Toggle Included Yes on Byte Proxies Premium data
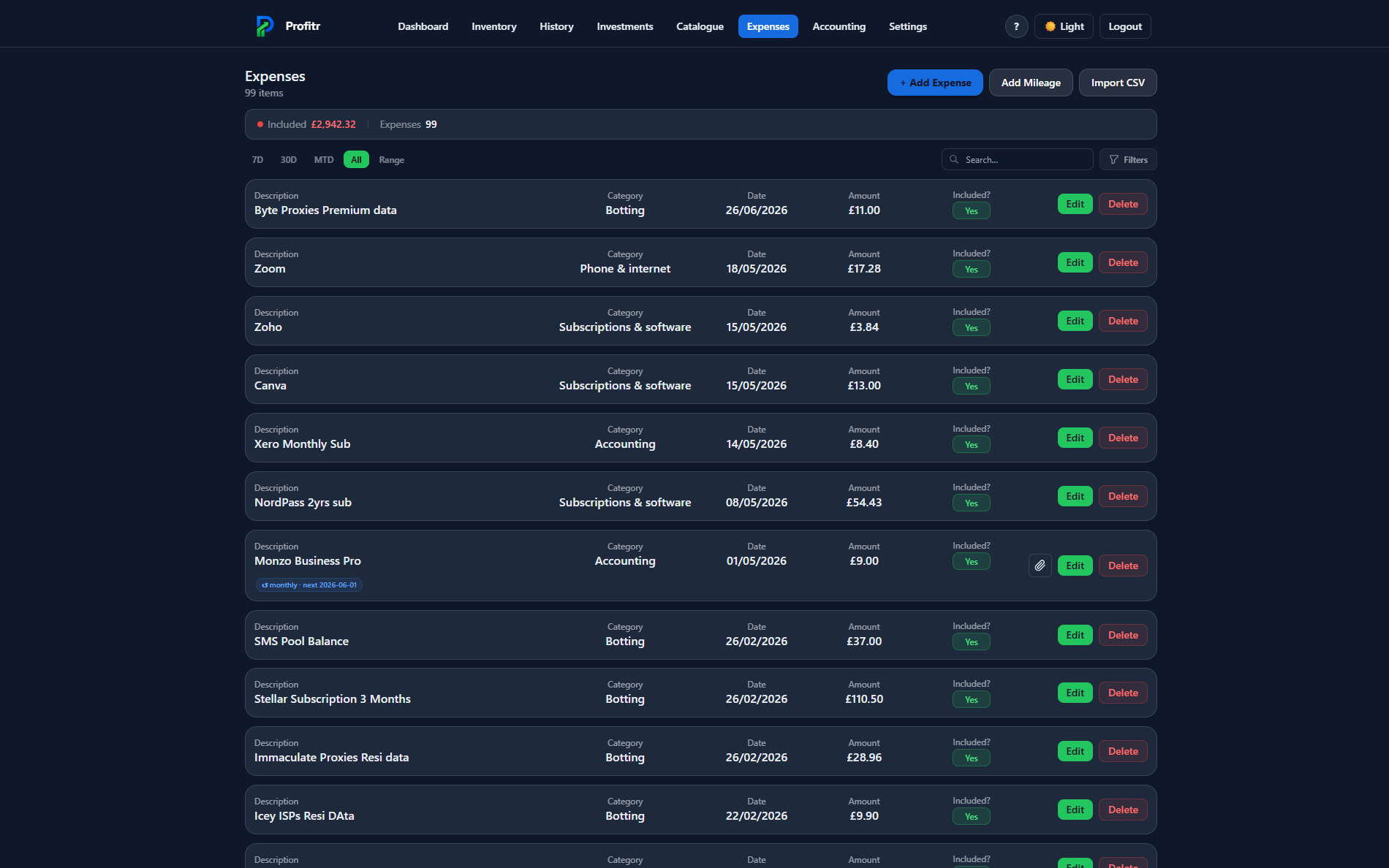This screenshot has height=868, width=1389. (971, 211)
